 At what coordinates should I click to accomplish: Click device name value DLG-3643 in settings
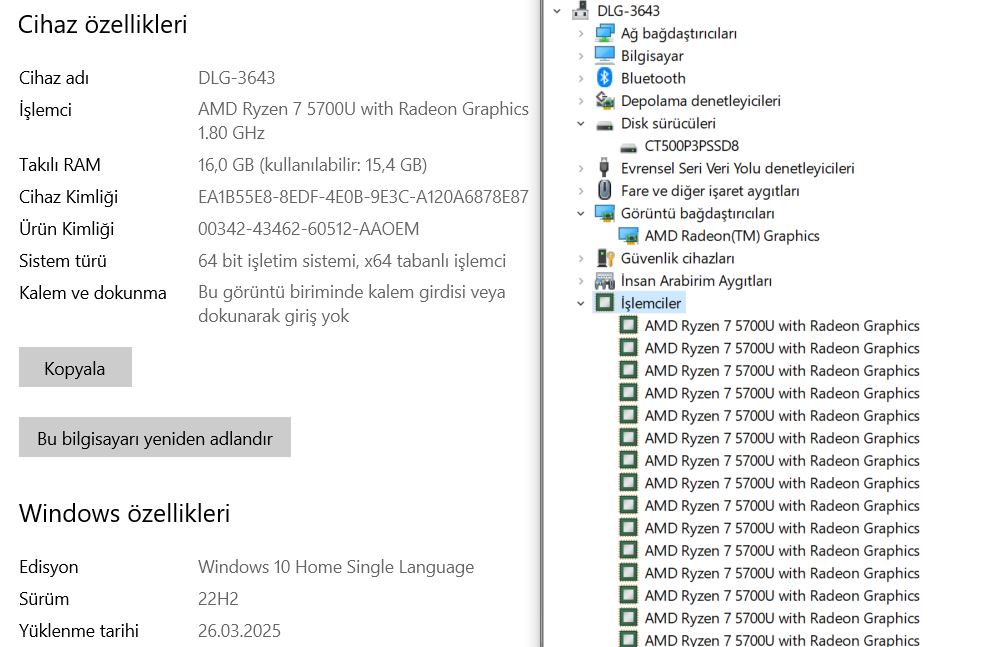click(x=237, y=78)
